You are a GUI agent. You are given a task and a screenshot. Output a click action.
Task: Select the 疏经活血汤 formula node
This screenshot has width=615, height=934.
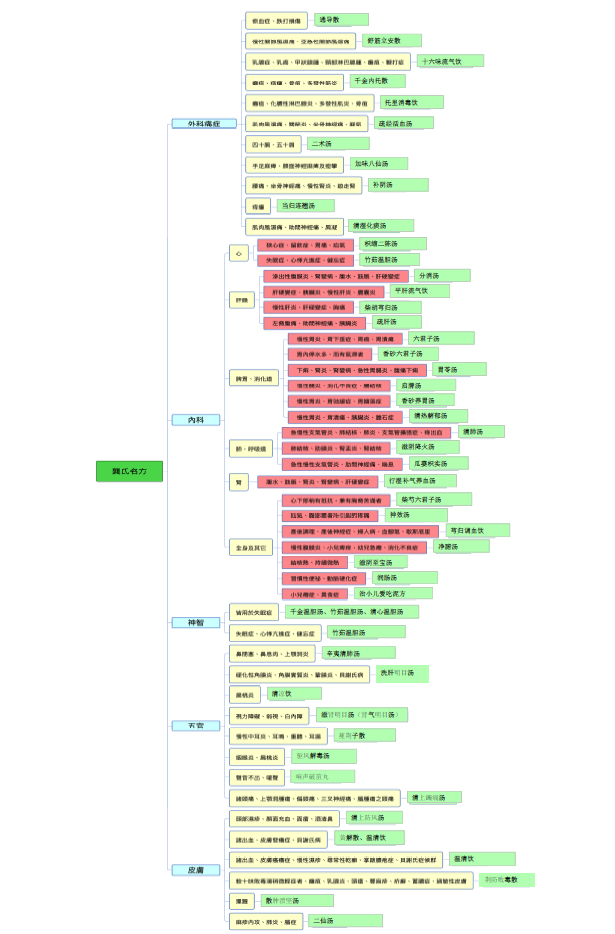tap(403, 123)
